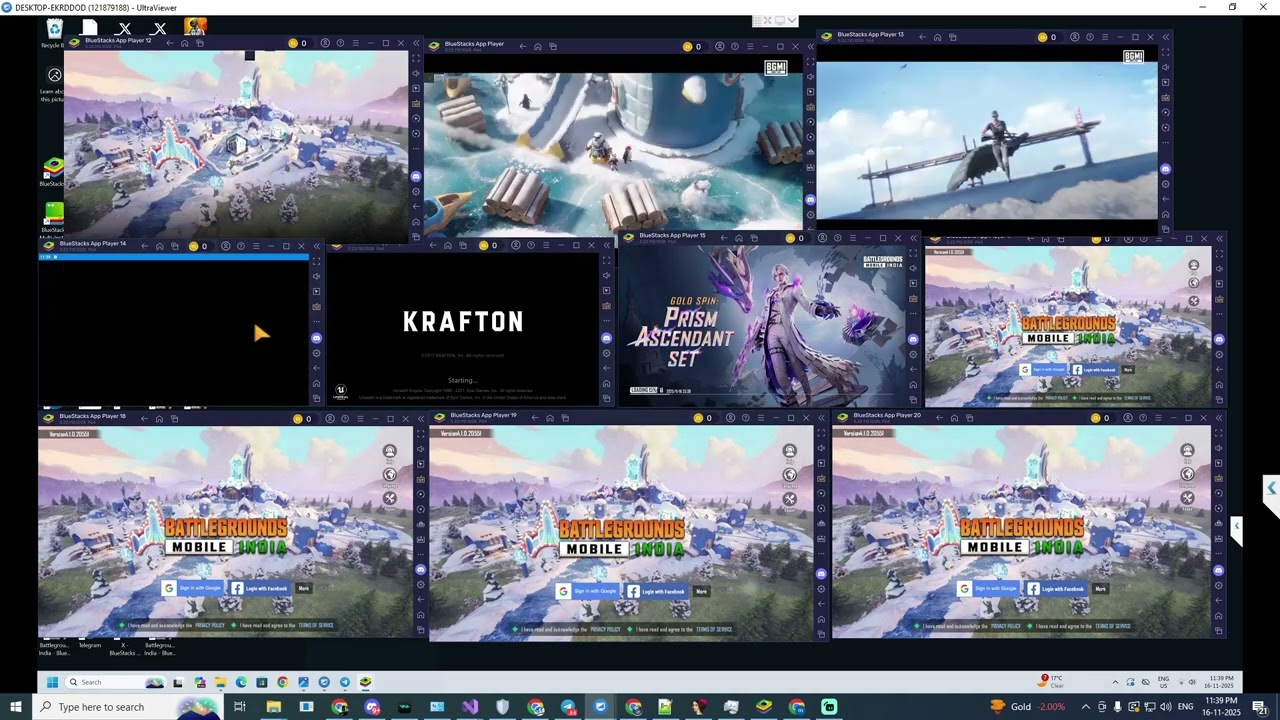Open the customer service icon in App Player 20
The width and height of the screenshot is (1280, 720).
click(x=1187, y=451)
